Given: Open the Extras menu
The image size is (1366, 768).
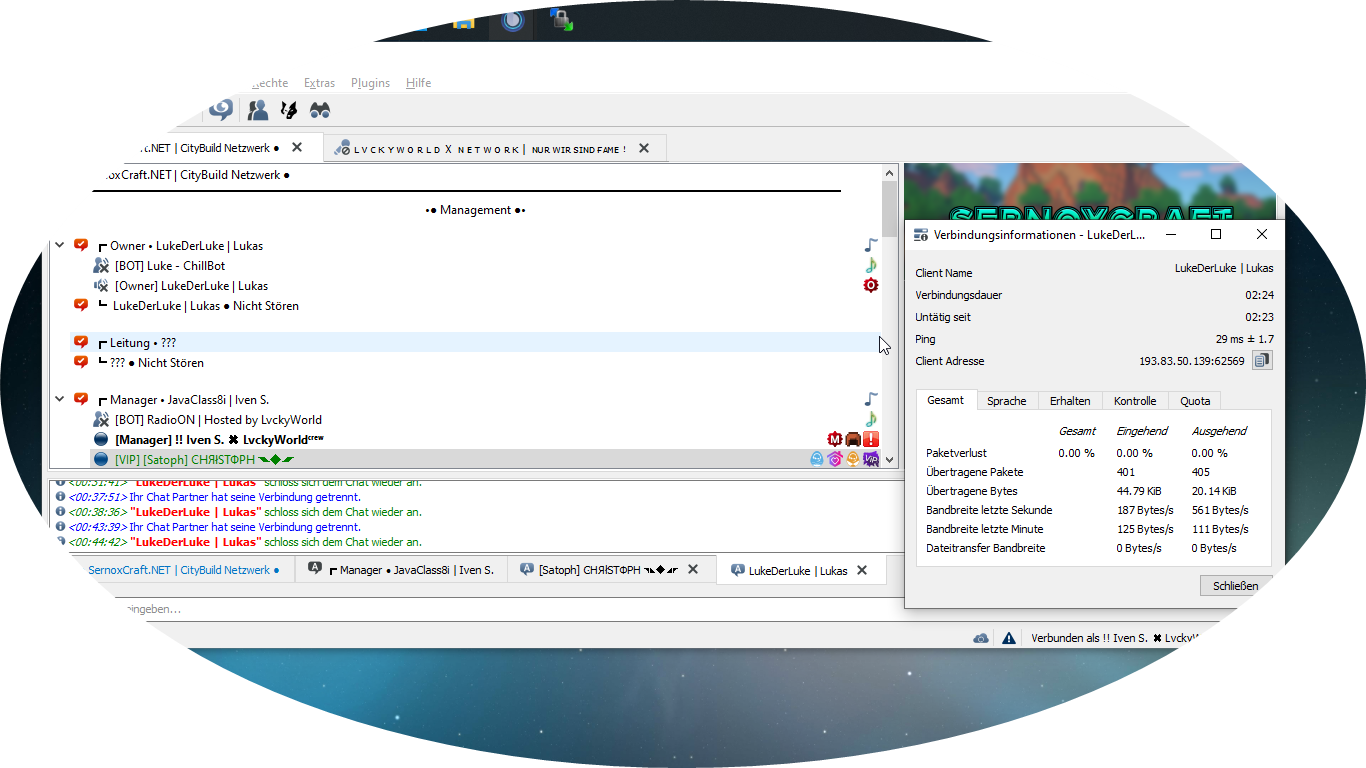Looking at the screenshot, I should [319, 83].
